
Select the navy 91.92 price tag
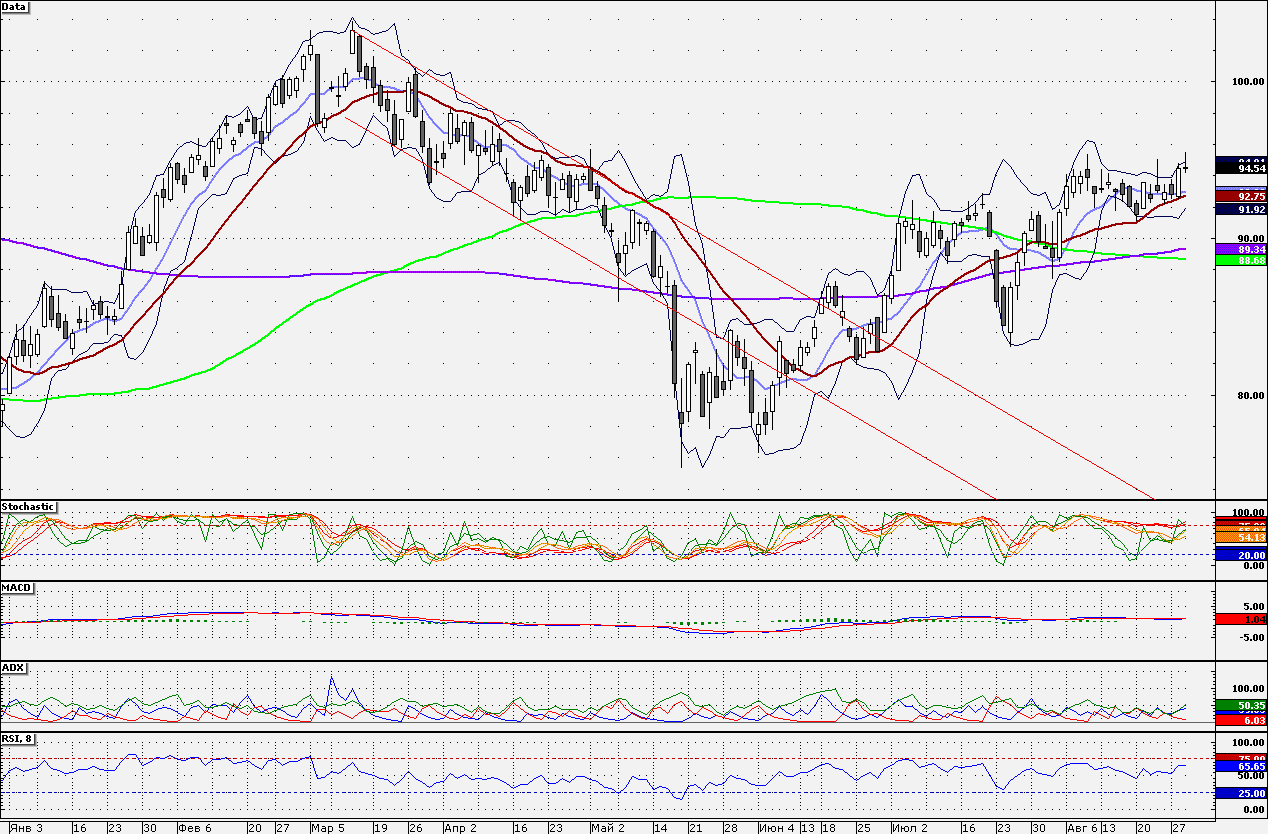point(1242,209)
